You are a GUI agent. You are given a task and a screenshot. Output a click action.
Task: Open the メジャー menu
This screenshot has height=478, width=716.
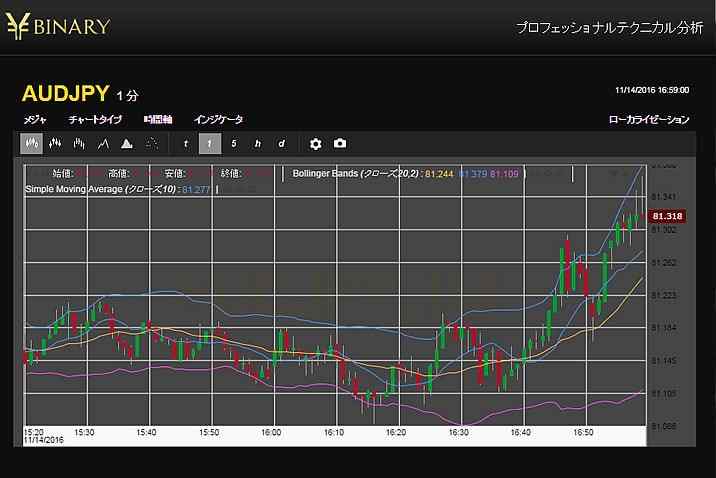(35, 120)
